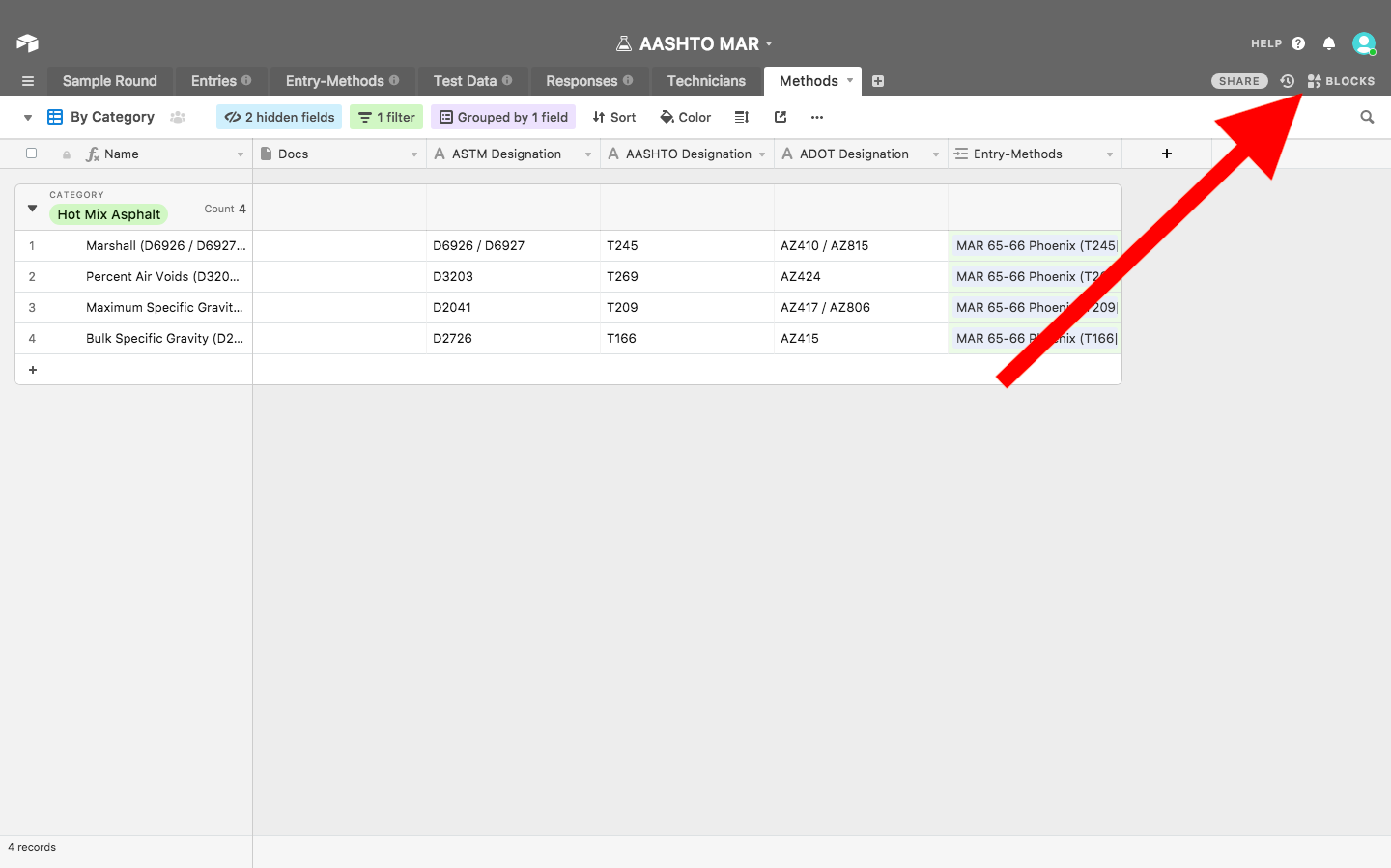Click info icon on Responses tab
The width and height of the screenshot is (1391, 868).
[628, 80]
